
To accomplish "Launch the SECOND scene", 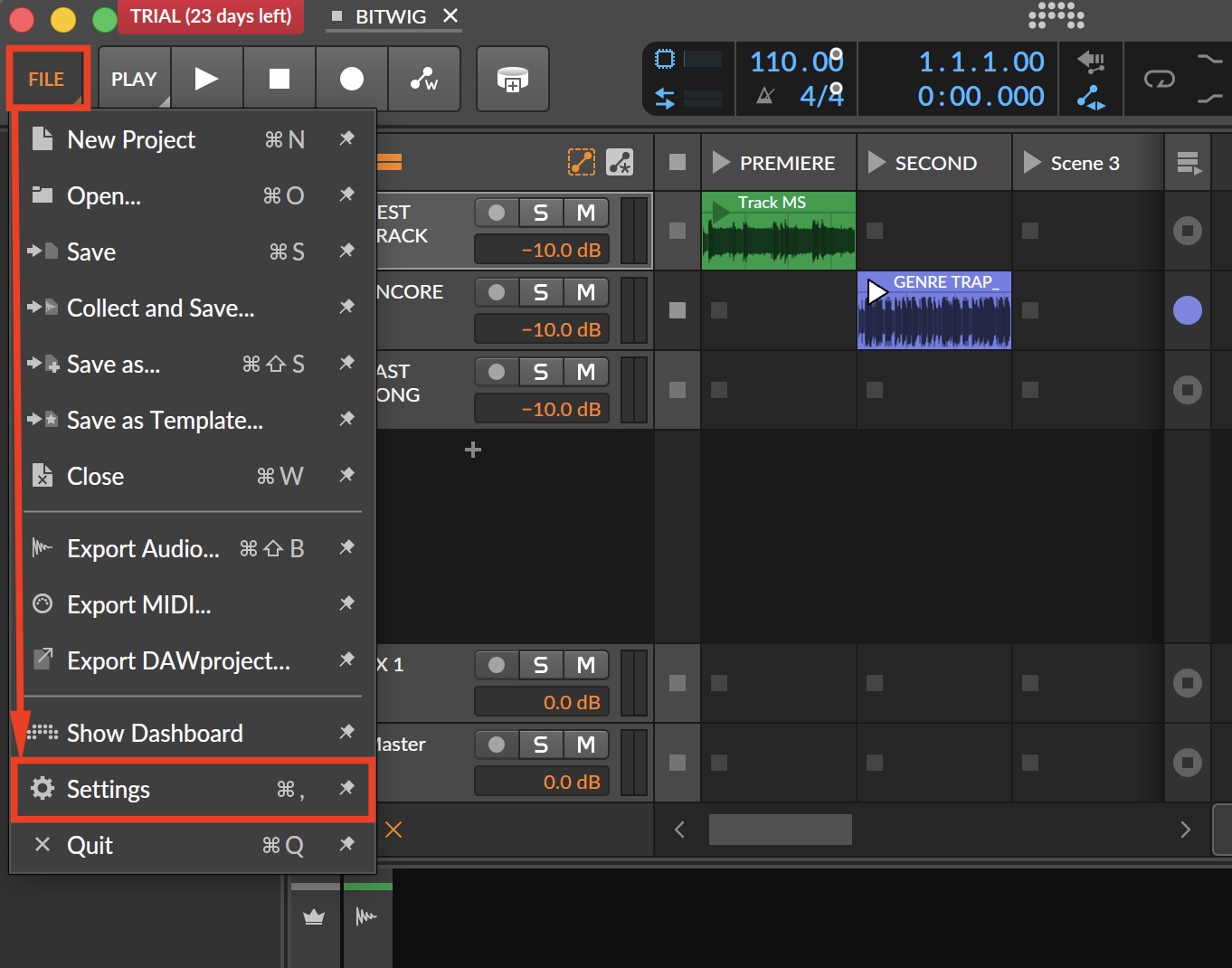I will [x=877, y=163].
